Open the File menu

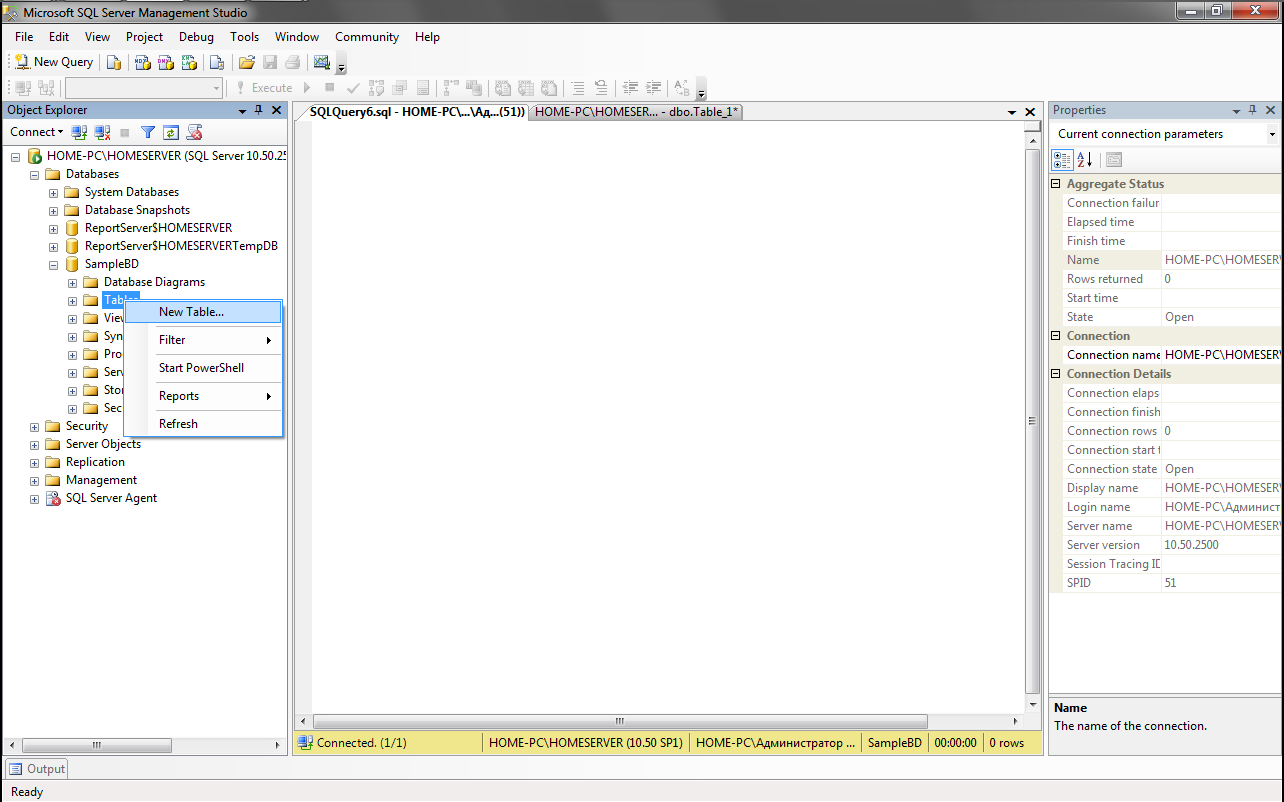(24, 37)
